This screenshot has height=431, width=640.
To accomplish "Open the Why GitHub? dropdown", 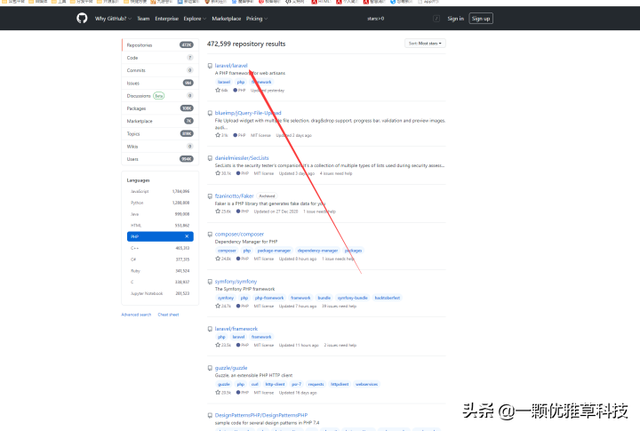I will coord(113,18).
